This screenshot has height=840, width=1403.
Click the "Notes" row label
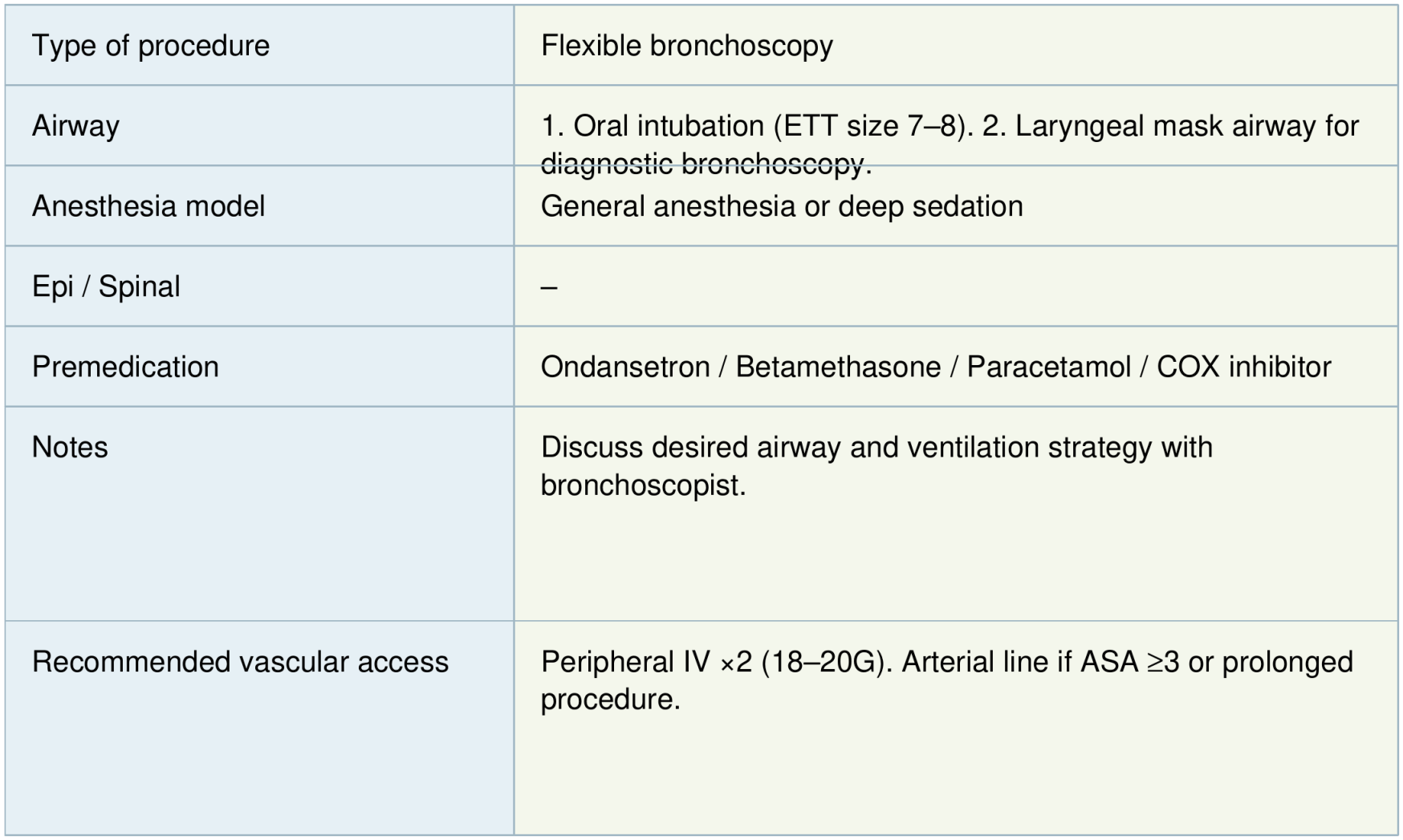point(70,447)
